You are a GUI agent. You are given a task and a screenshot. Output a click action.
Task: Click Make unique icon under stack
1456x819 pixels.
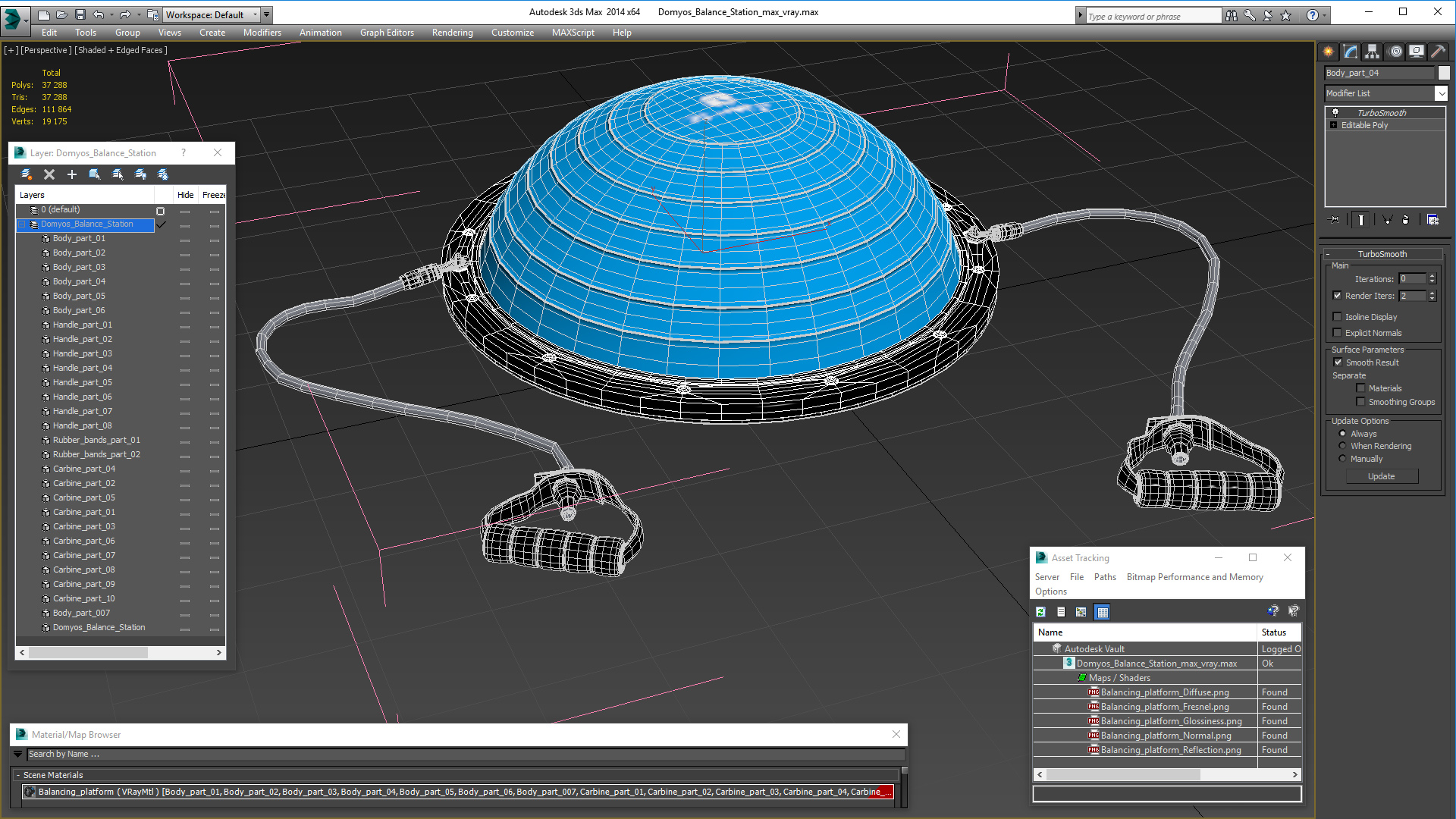[x=1387, y=219]
